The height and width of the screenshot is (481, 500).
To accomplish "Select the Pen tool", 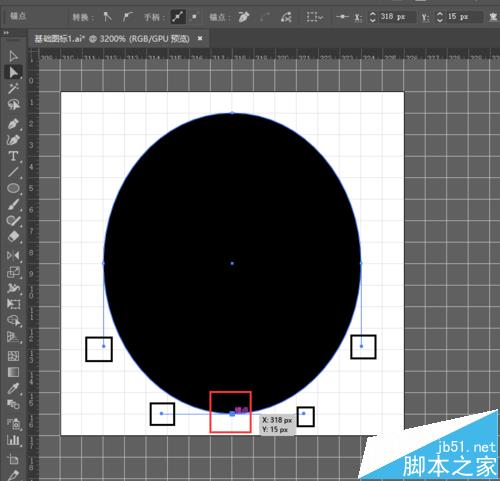I will pyautogui.click(x=13, y=124).
